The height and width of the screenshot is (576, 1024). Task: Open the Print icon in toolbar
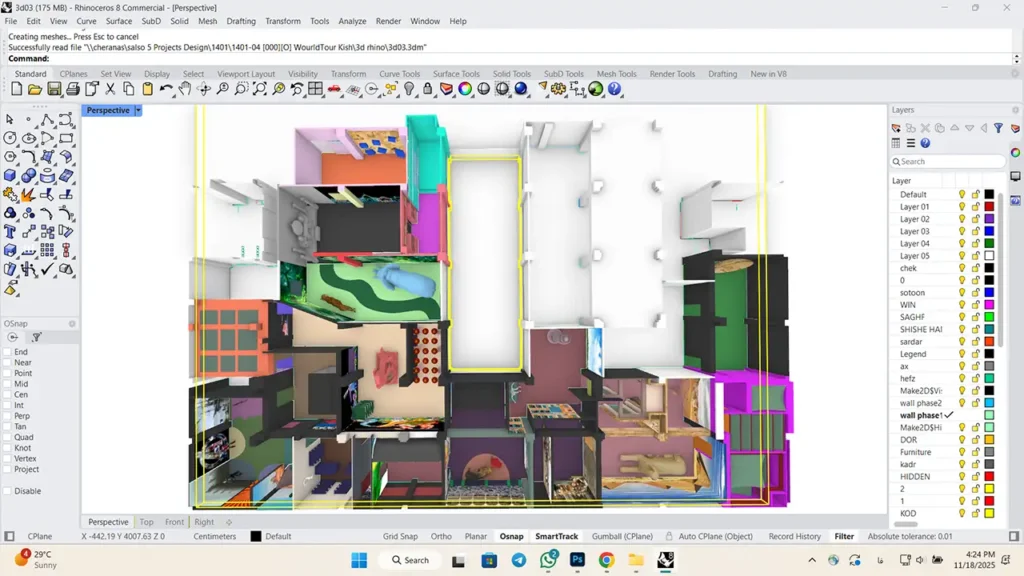coord(74,89)
